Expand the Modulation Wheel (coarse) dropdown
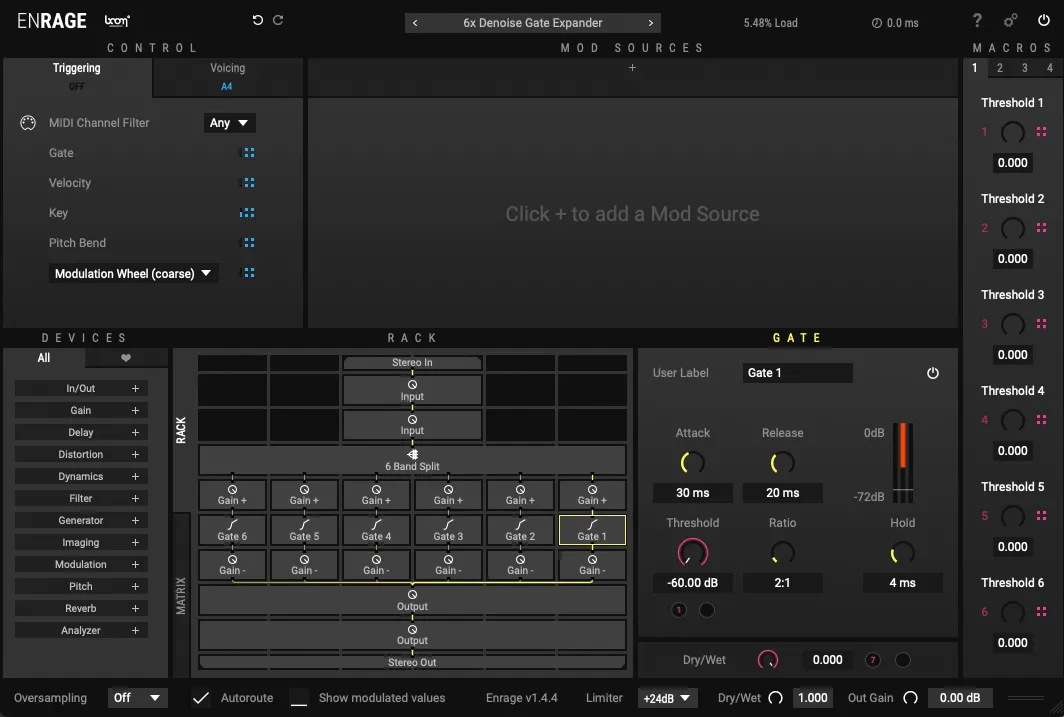 (x=133, y=273)
